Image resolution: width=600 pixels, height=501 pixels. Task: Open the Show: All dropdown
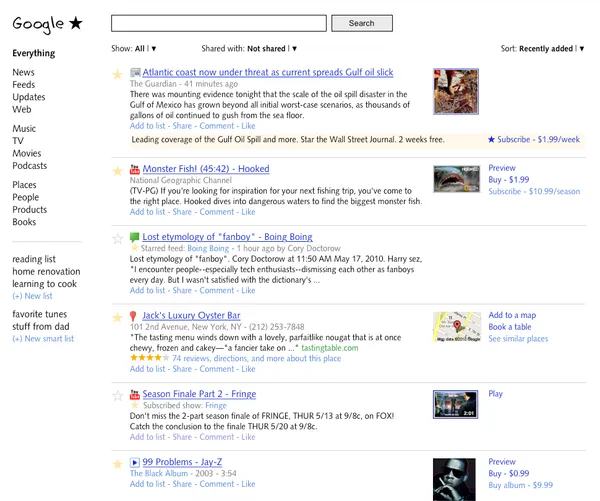[x=134, y=49]
